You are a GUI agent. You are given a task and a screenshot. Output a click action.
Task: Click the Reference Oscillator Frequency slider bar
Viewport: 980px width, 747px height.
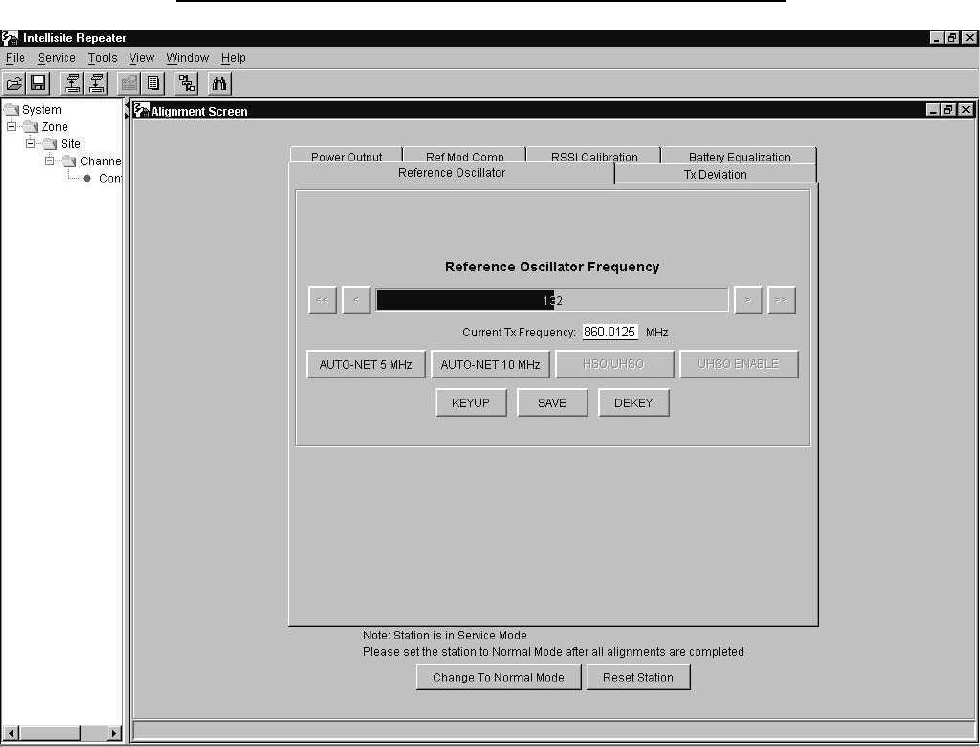tap(552, 301)
